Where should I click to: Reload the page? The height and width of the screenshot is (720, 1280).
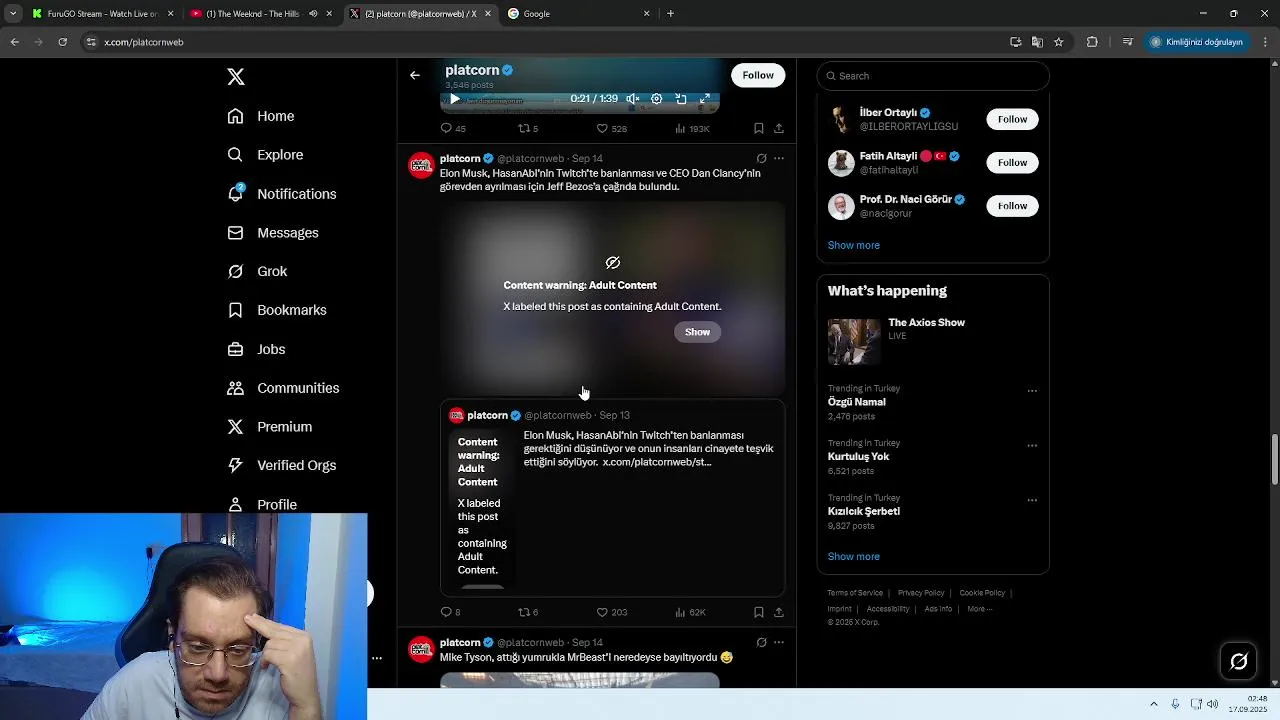tap(62, 42)
